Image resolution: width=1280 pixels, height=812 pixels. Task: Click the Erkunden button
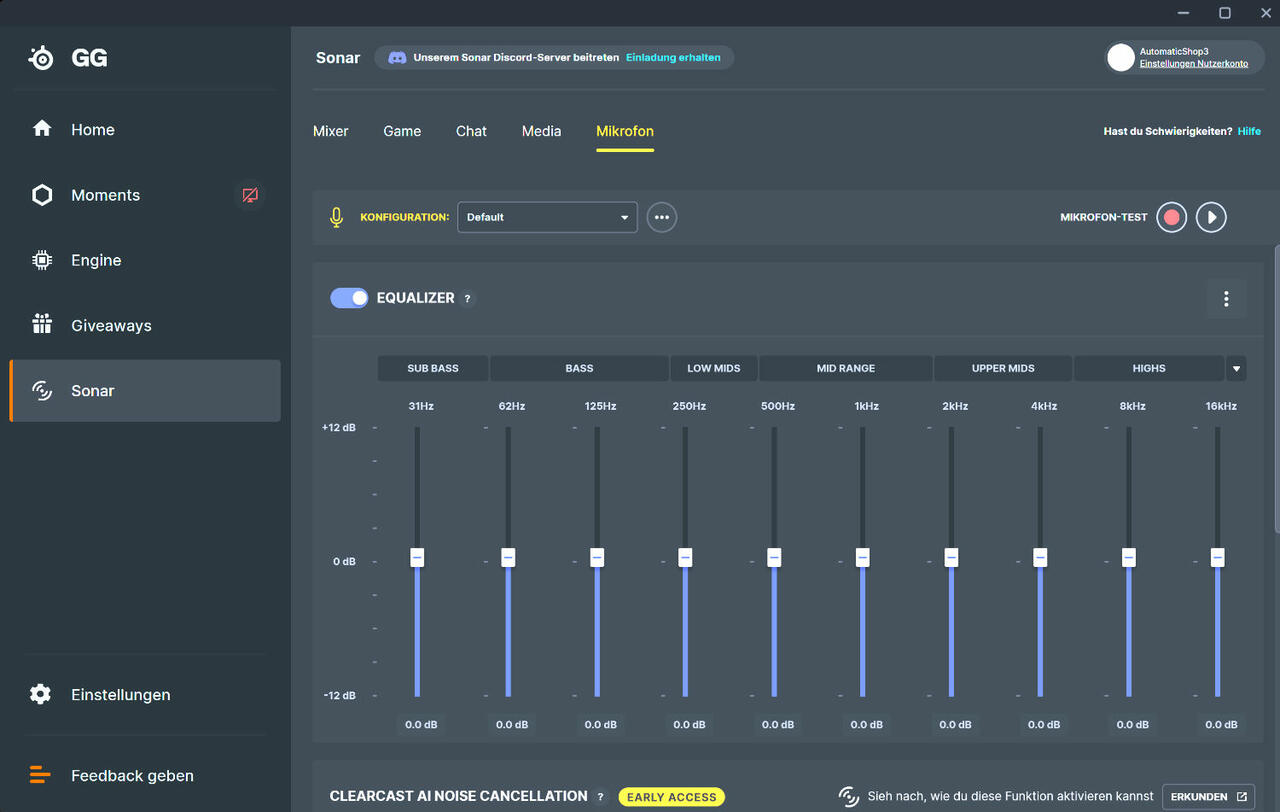[x=1208, y=797]
